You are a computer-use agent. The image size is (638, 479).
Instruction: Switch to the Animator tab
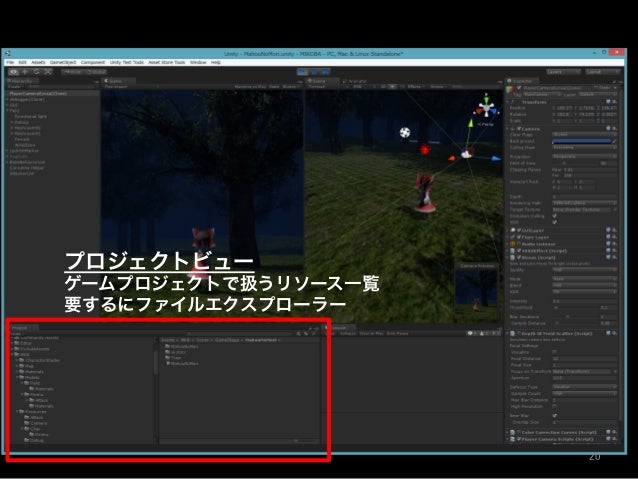pyautogui.click(x=355, y=81)
